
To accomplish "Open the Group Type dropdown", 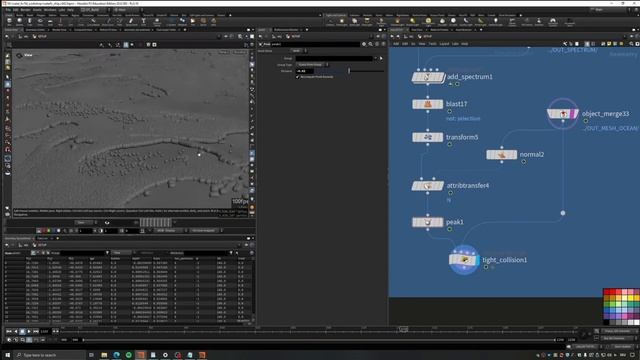I will pyautogui.click(x=312, y=64).
